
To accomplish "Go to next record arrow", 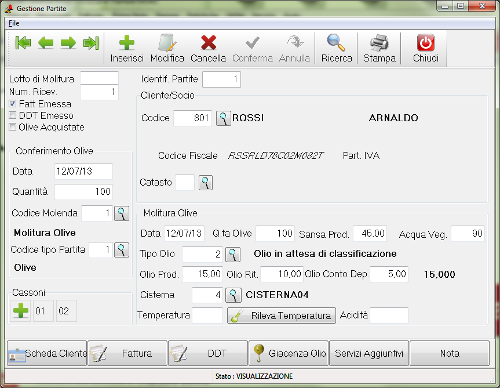I will point(68,43).
